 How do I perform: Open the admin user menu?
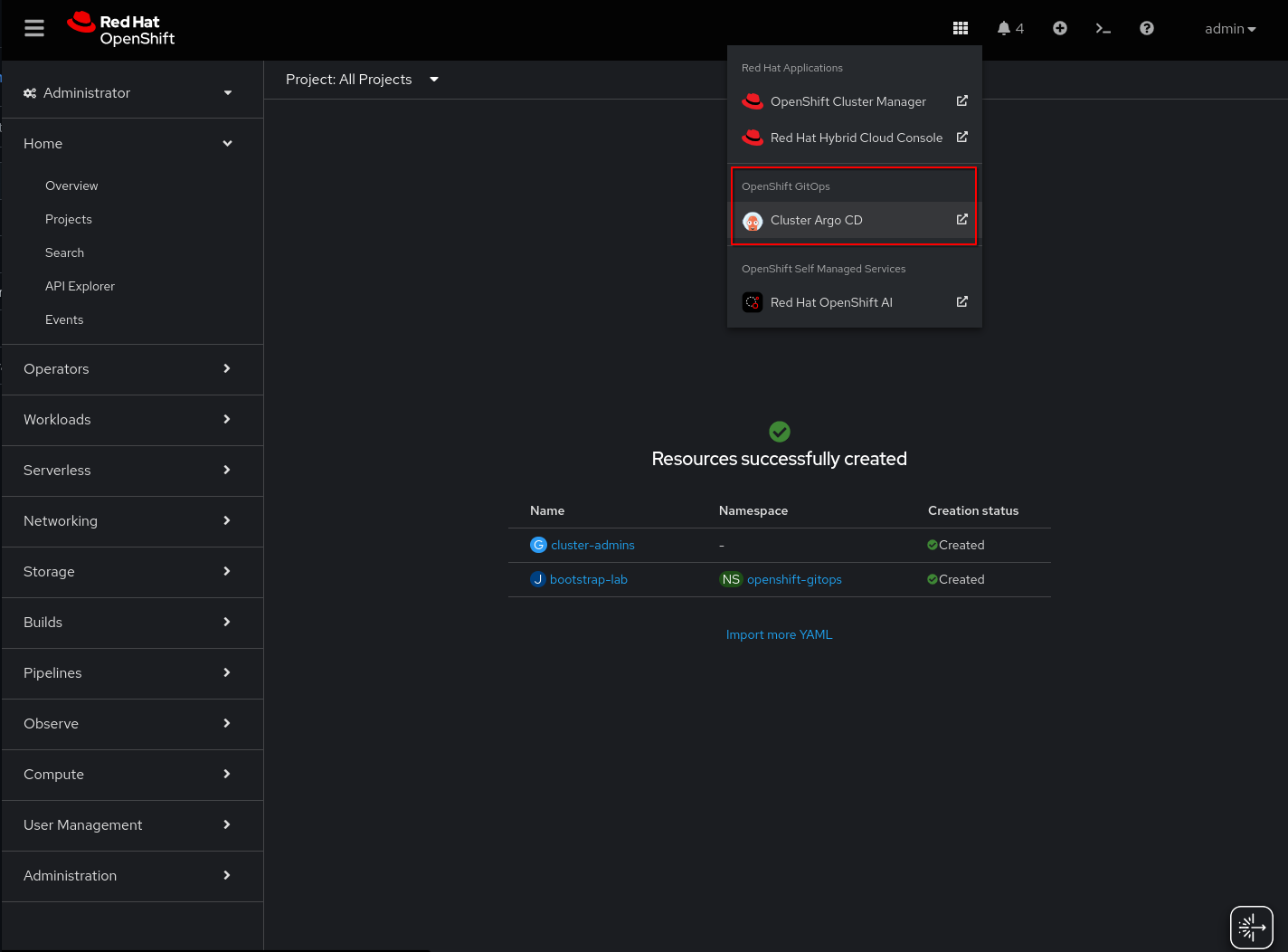(1230, 29)
